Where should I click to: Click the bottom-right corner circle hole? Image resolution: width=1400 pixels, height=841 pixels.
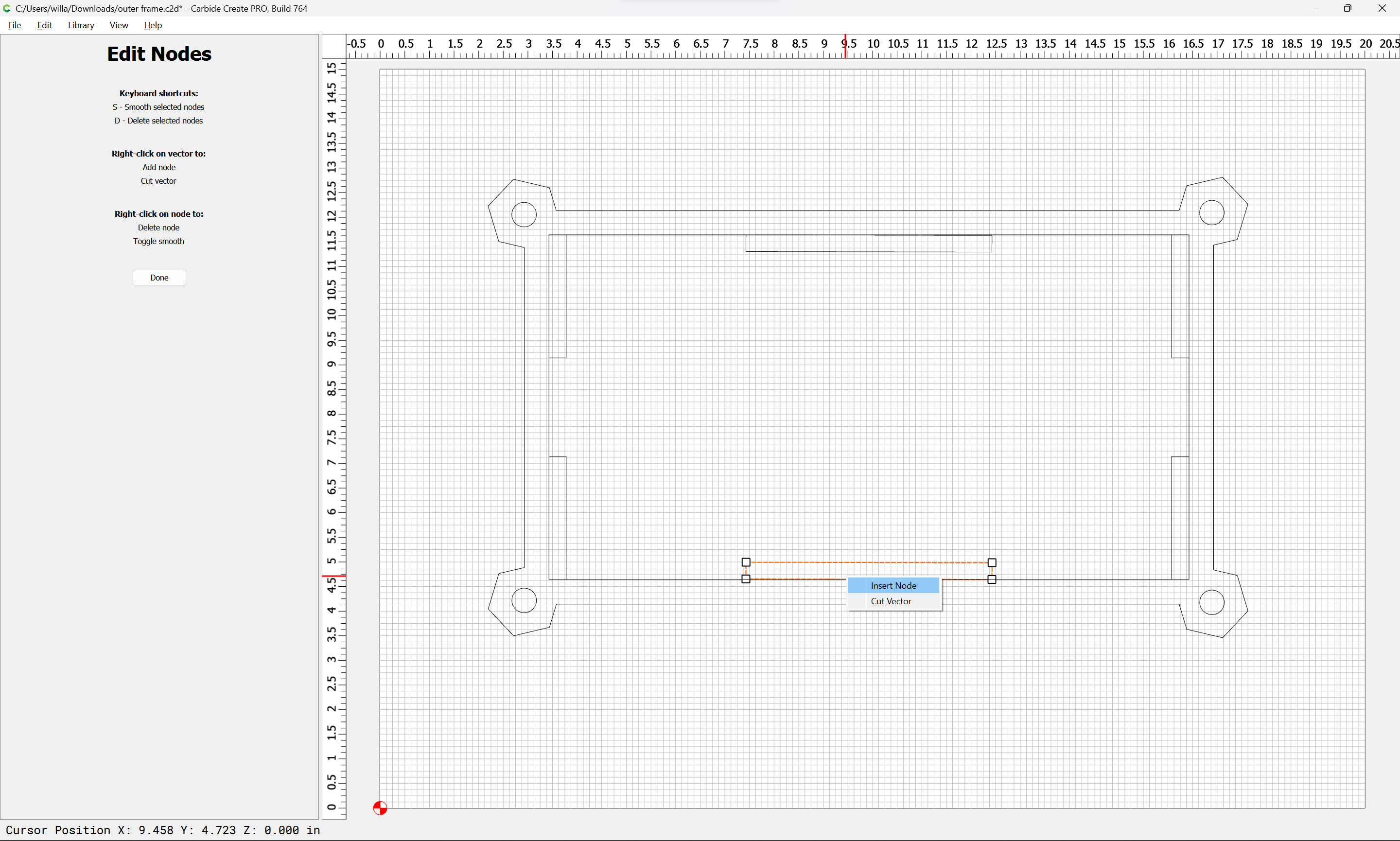(1212, 602)
